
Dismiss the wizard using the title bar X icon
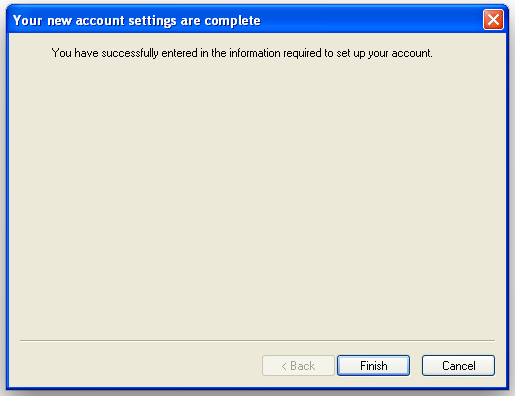pos(493,20)
